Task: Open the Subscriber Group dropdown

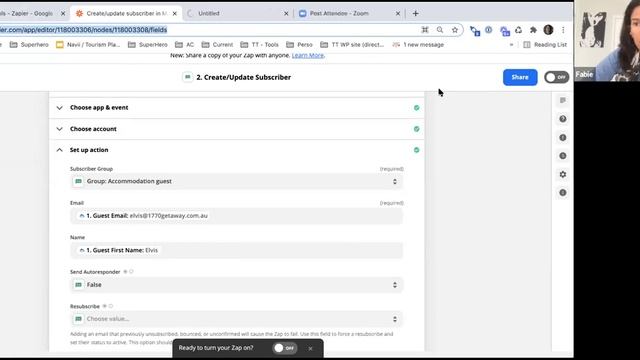Action: (x=237, y=181)
